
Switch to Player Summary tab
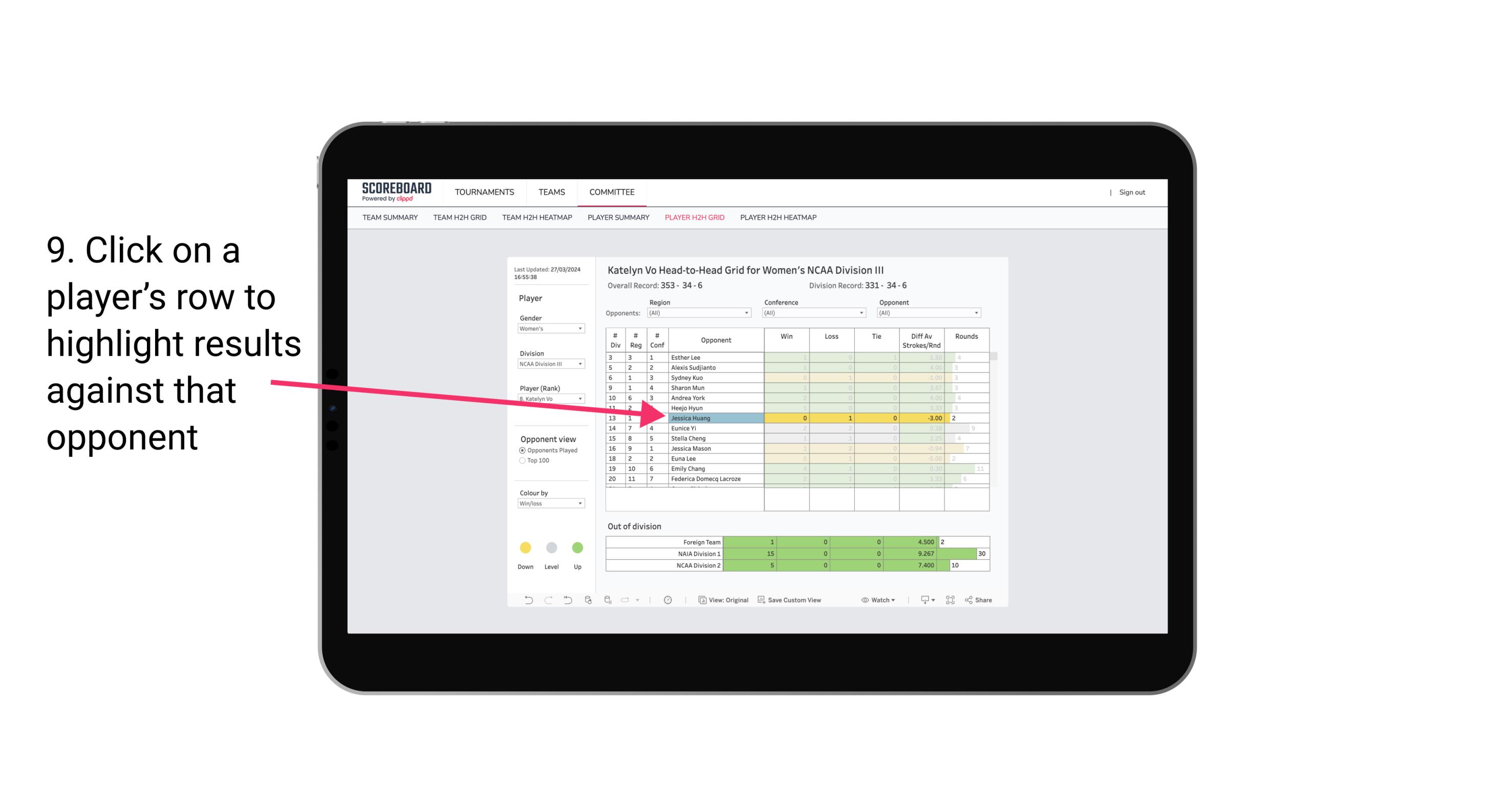tap(617, 218)
